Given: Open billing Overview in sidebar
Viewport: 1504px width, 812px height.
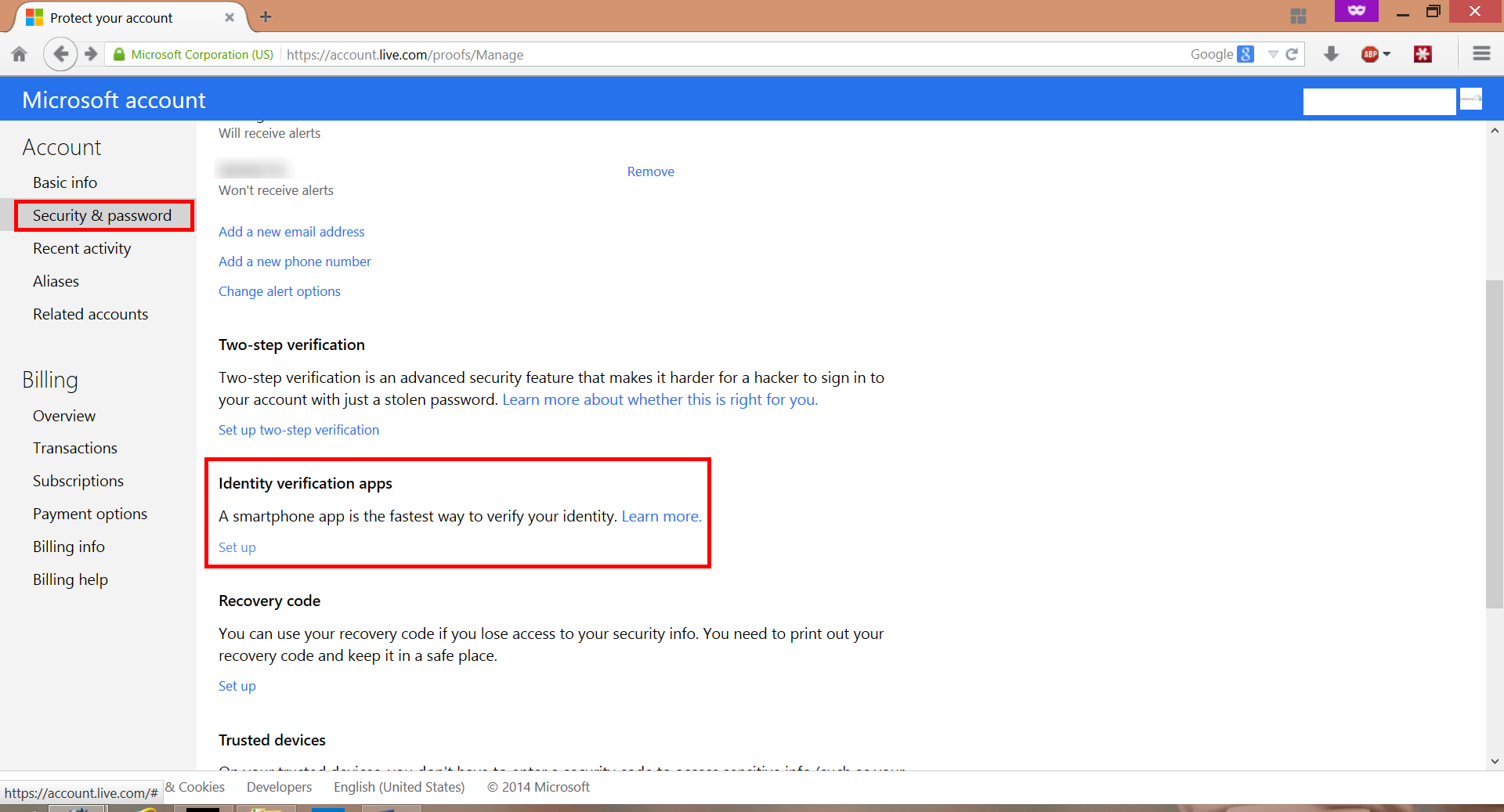Looking at the screenshot, I should point(64,416).
